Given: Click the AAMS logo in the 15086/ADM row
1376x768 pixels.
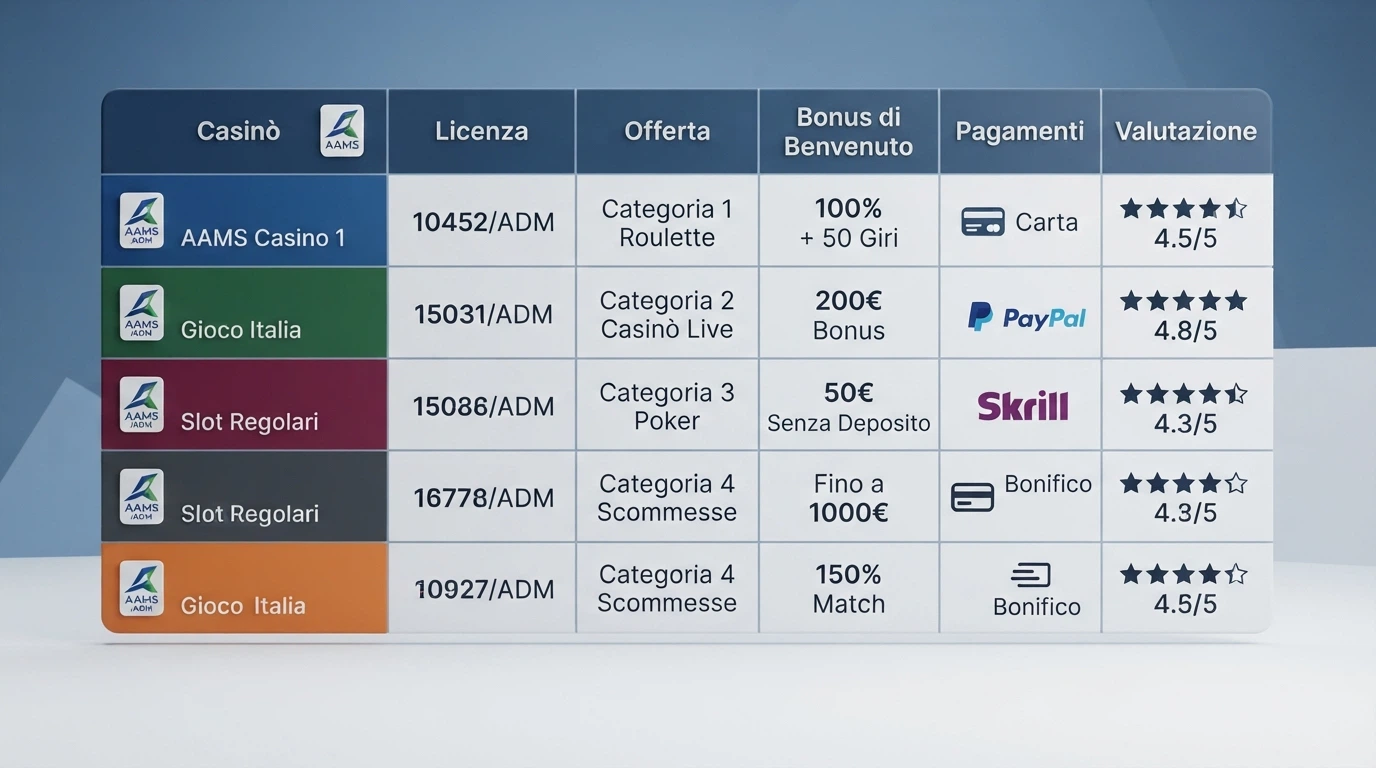Looking at the screenshot, I should [141, 405].
